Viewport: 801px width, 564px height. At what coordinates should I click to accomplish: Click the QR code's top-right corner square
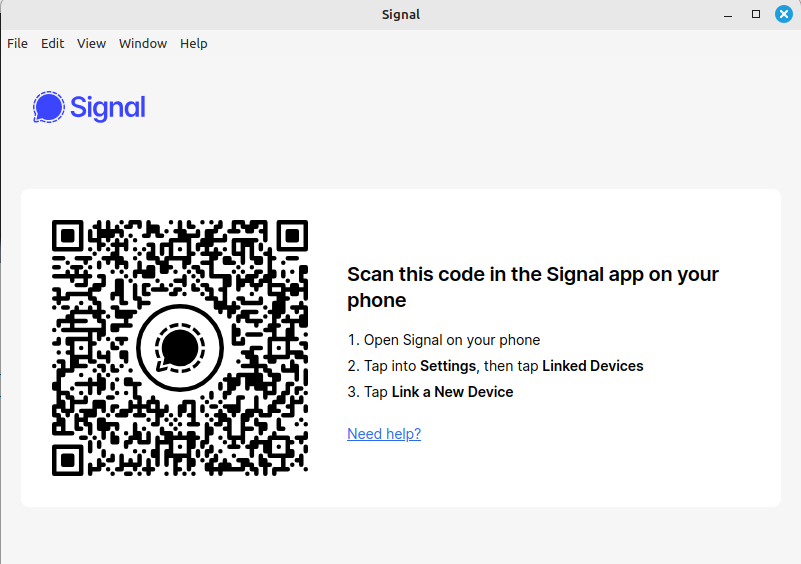(291, 236)
